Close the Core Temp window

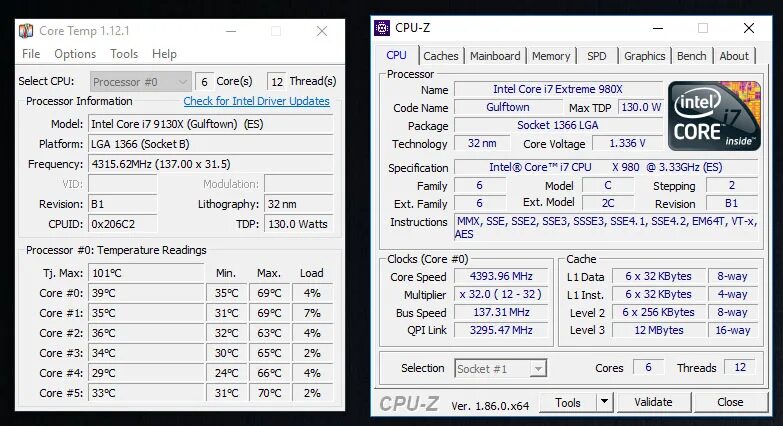pyautogui.click(x=322, y=31)
